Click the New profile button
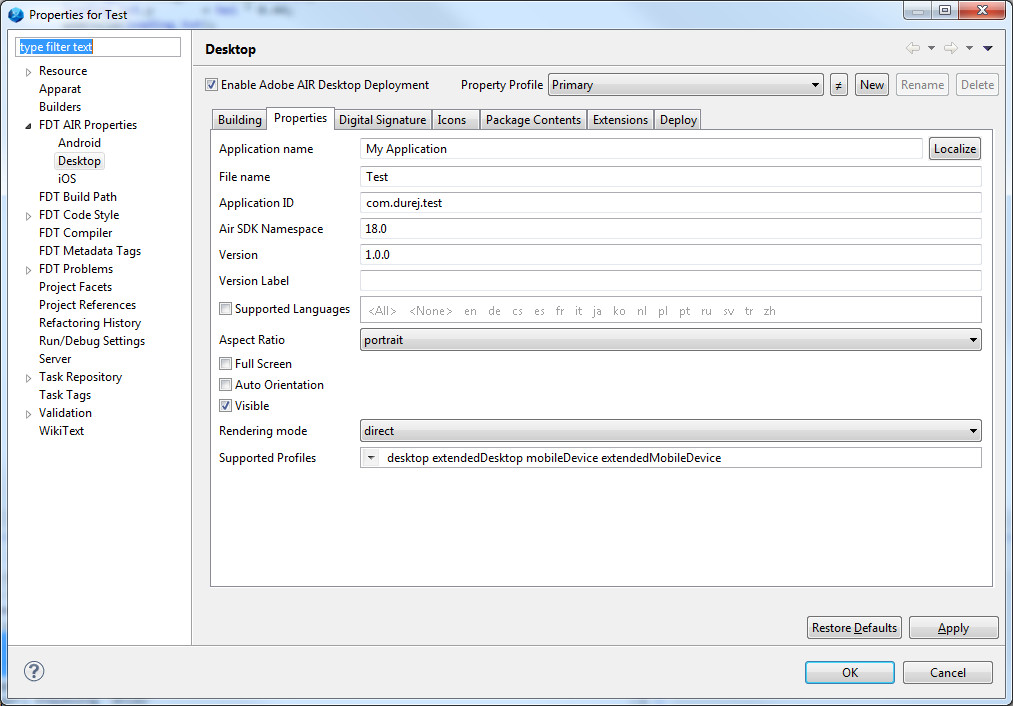The width and height of the screenshot is (1013, 706). (872, 85)
